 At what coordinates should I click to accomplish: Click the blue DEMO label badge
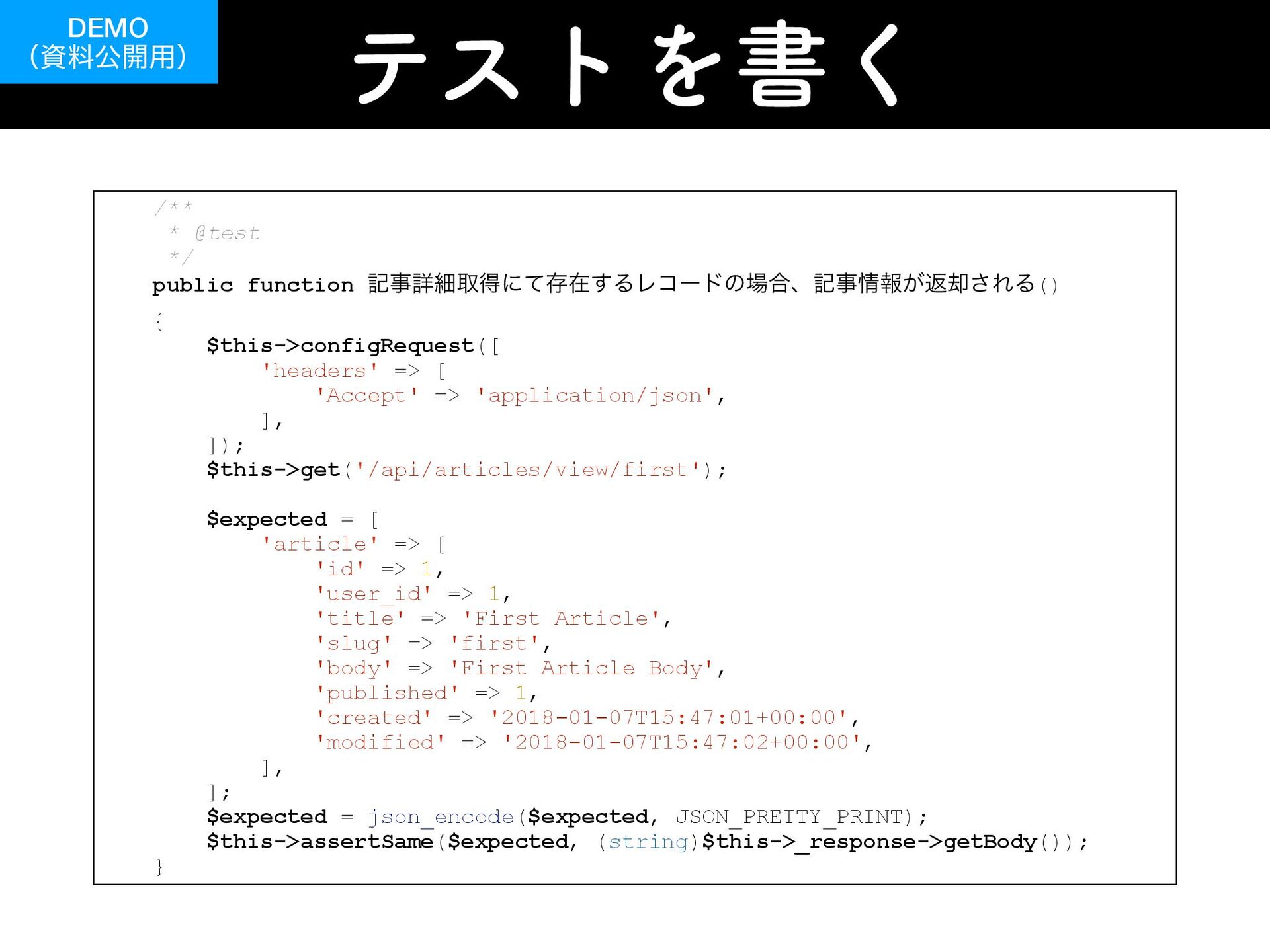[x=108, y=42]
